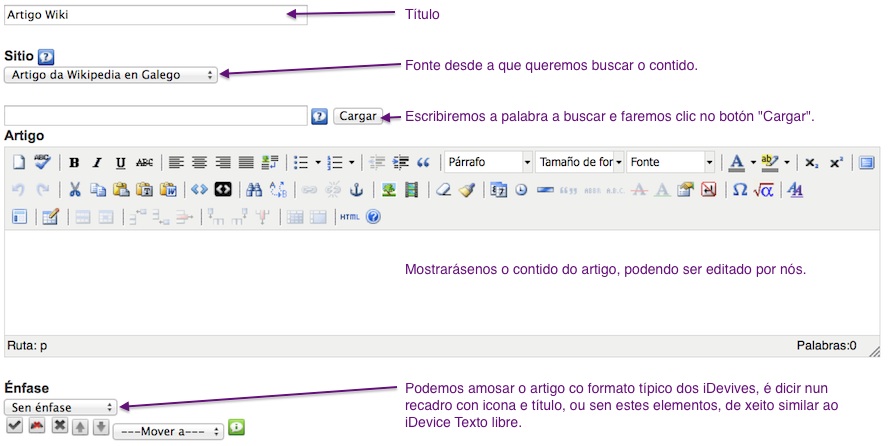Click the Cargar button
The image size is (888, 446).
coord(358,116)
